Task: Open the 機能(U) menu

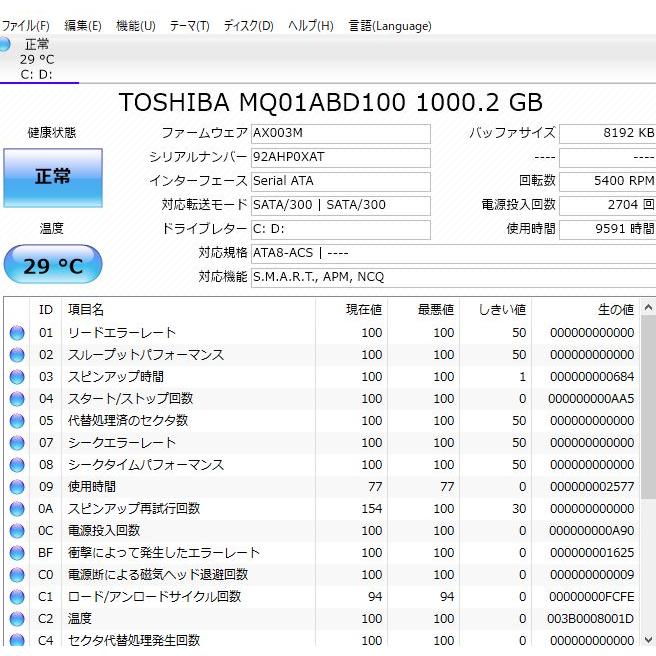Action: 136,26
